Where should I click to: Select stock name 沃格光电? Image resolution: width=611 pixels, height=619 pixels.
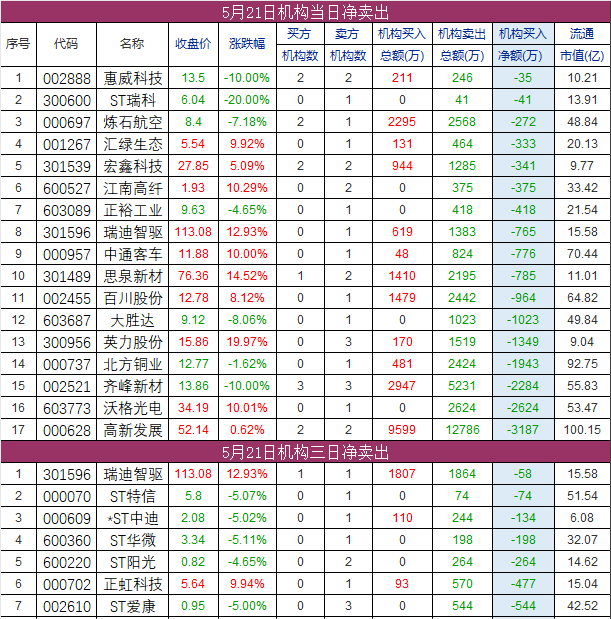133,408
